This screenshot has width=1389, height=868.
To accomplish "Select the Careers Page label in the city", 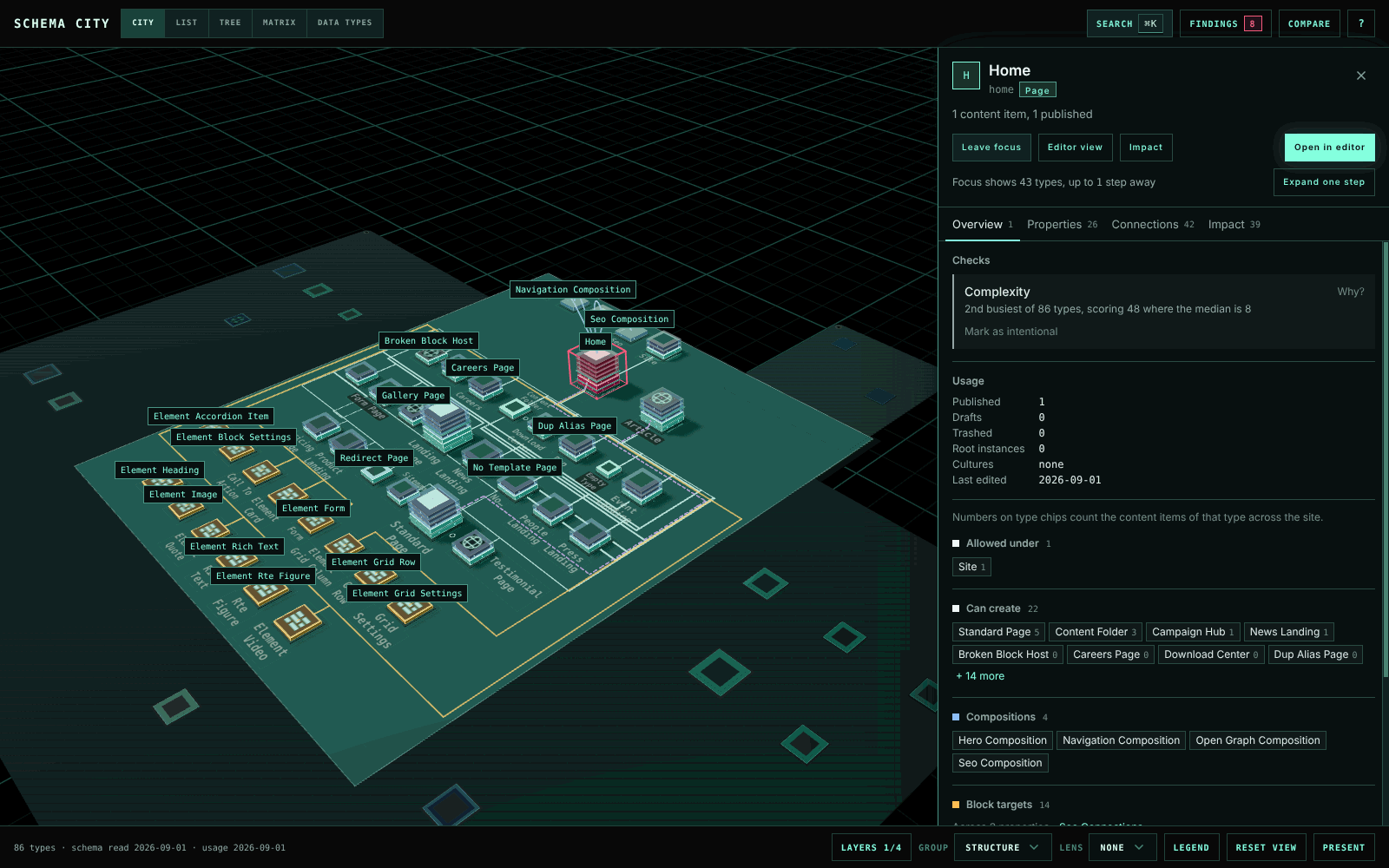I will click(483, 368).
